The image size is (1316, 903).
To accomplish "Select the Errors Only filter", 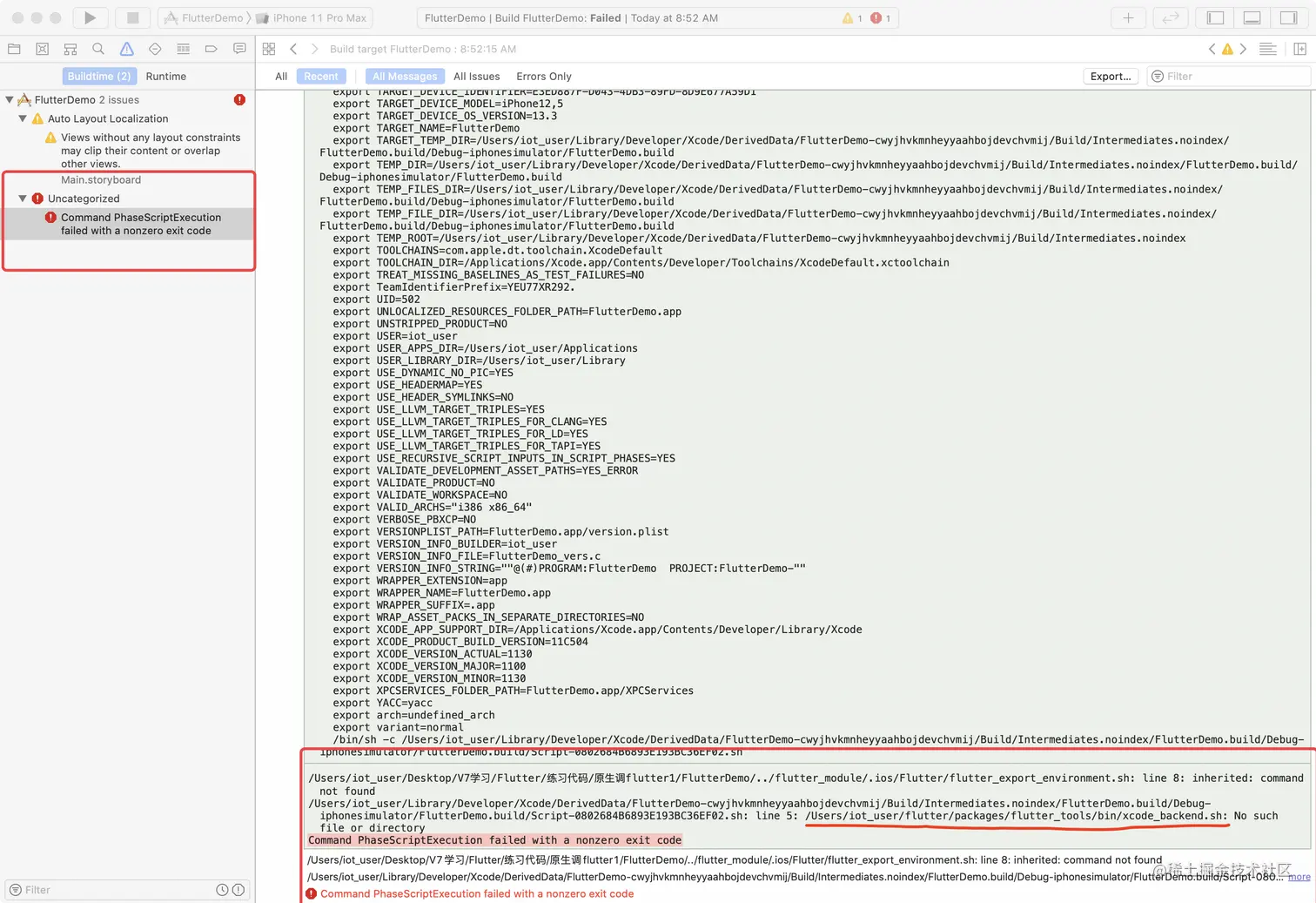I will point(544,76).
